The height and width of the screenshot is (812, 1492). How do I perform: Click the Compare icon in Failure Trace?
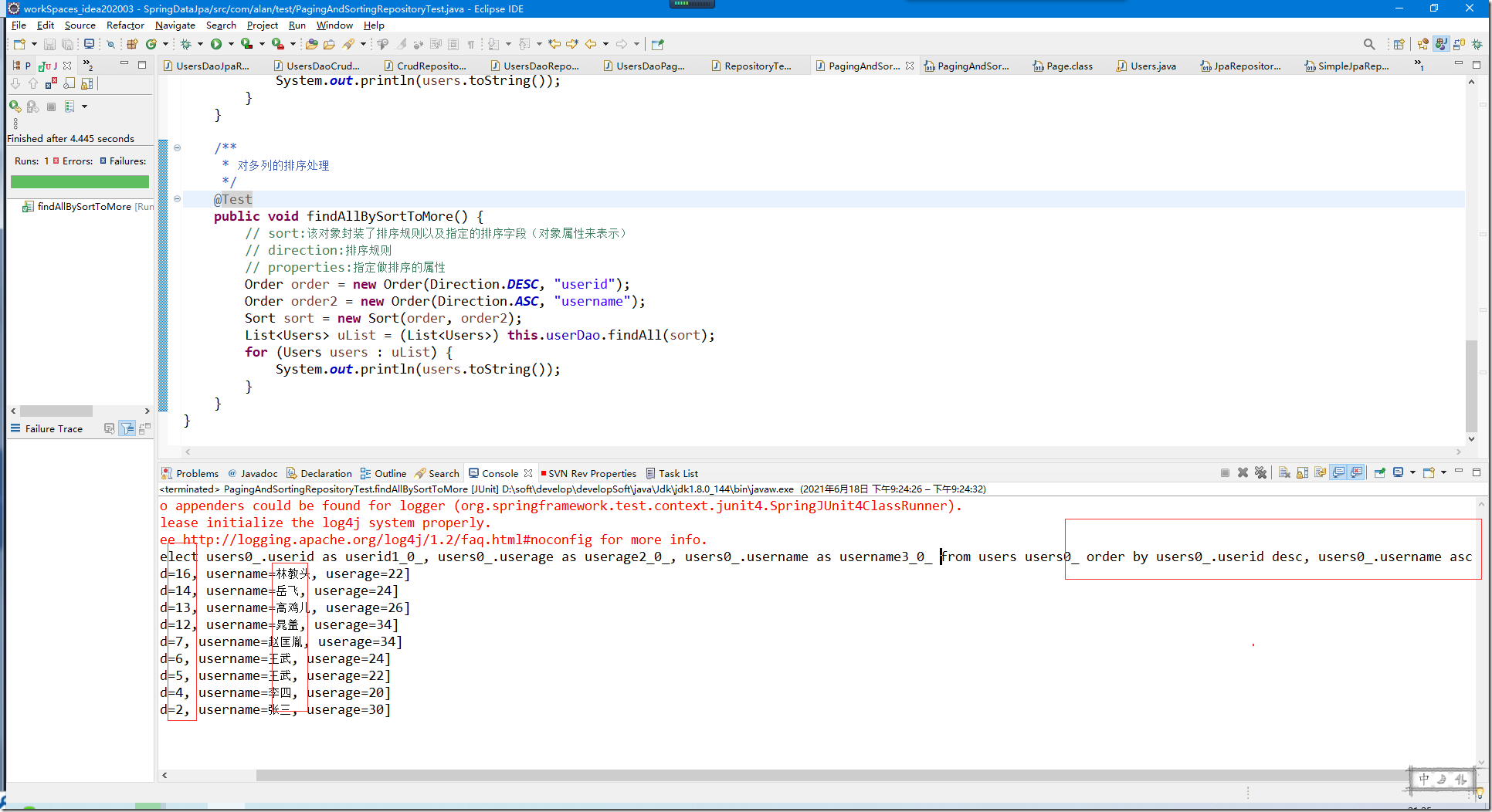tap(144, 428)
